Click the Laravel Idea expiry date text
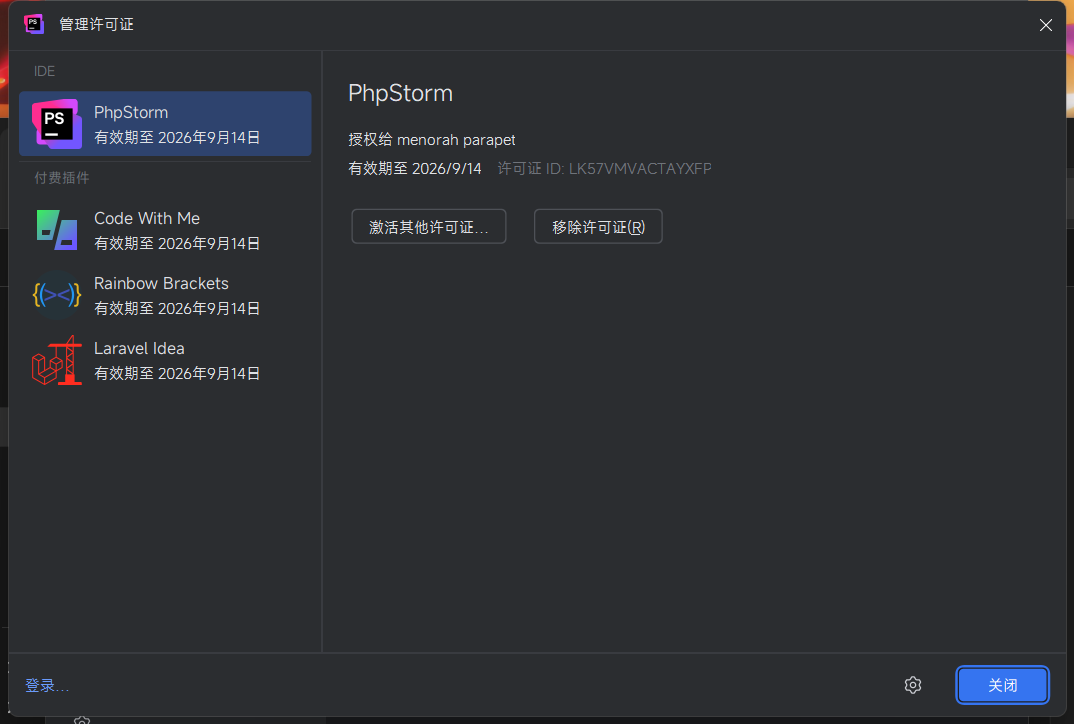The width and height of the screenshot is (1074, 724). (177, 373)
